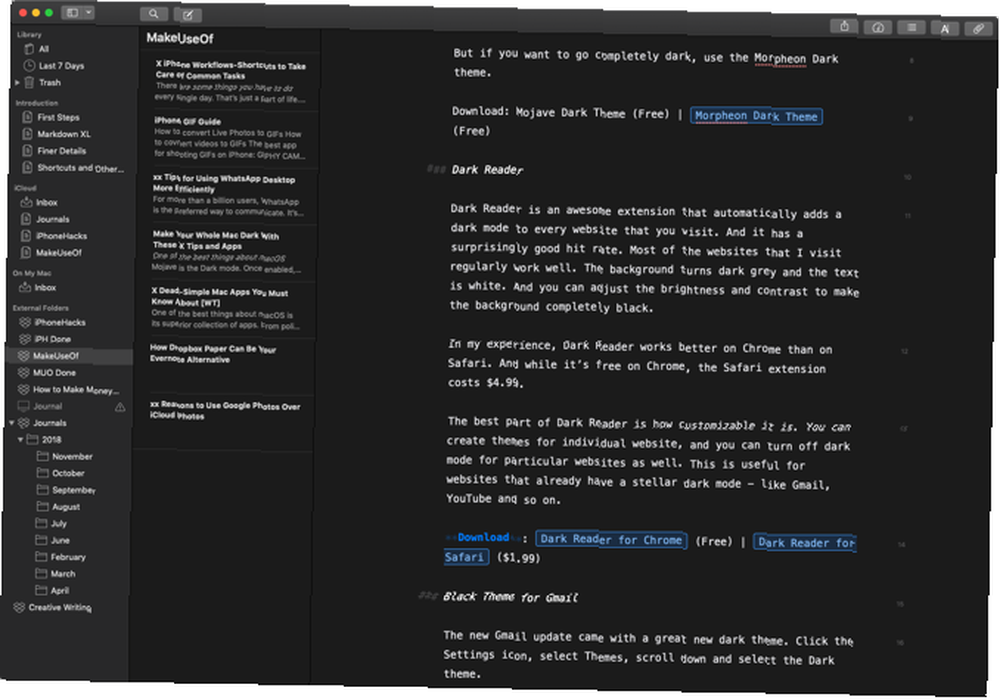Click the MUO Done folder icon
1000x700 pixels.
[24, 372]
